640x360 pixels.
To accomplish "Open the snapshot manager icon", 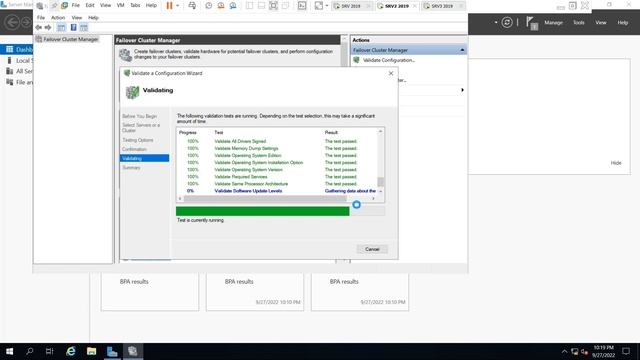I will pyautogui.click(x=233, y=6).
